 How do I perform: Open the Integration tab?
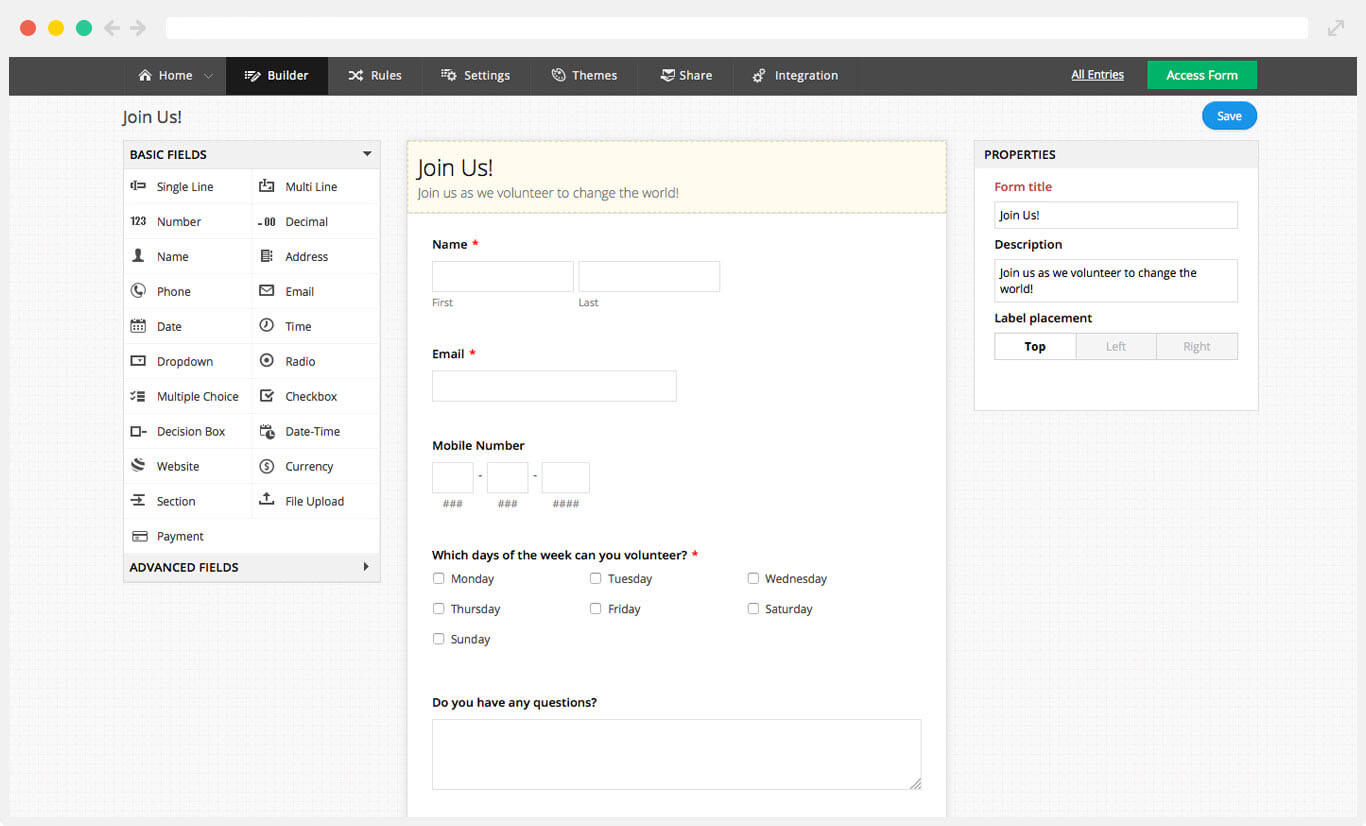click(795, 75)
